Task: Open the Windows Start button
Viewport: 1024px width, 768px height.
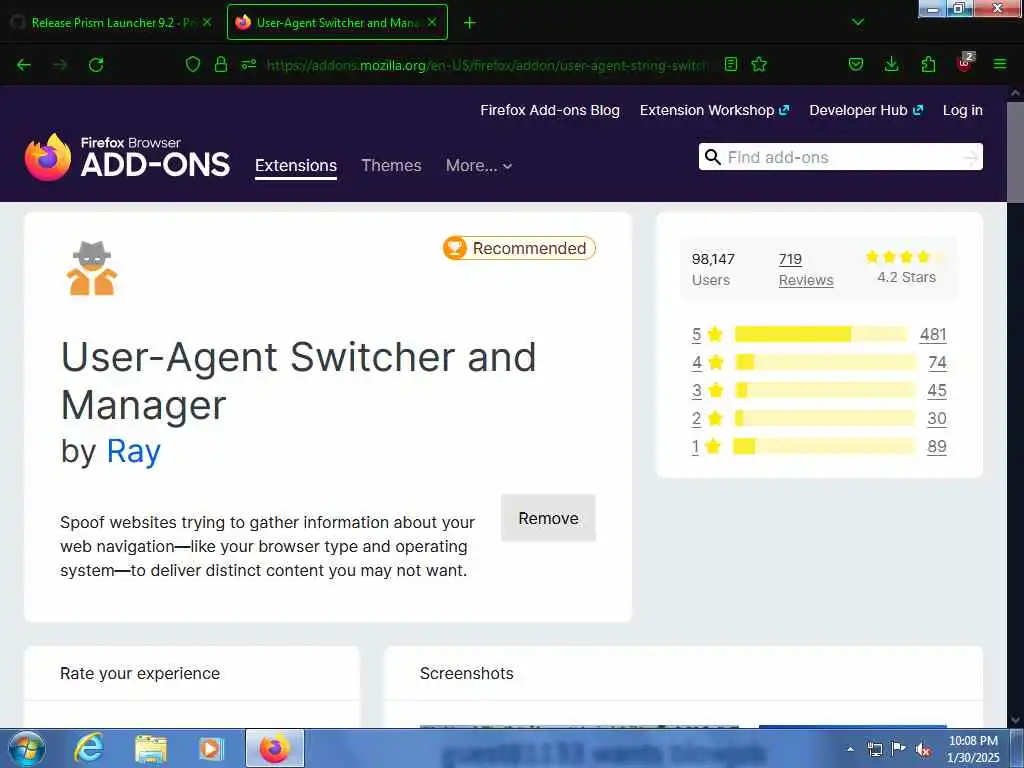Action: 27,748
